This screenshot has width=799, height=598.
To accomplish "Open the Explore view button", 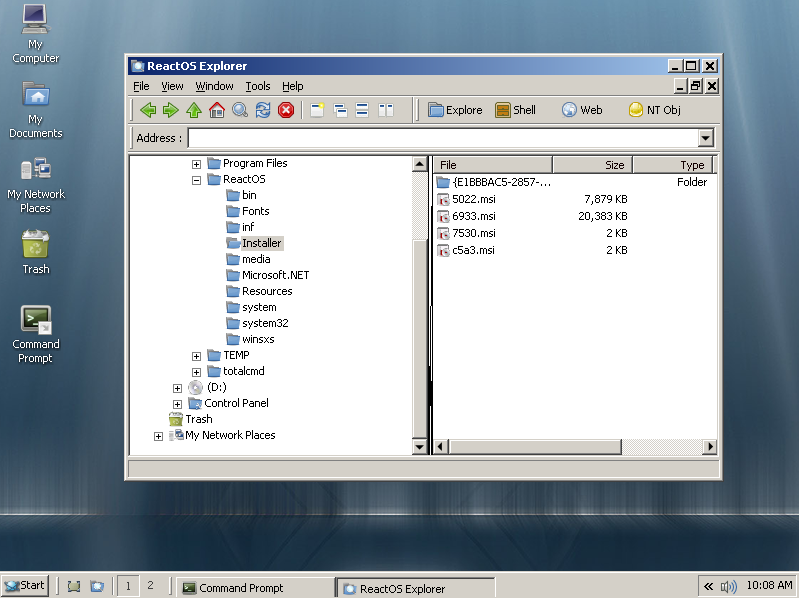I will [x=455, y=110].
